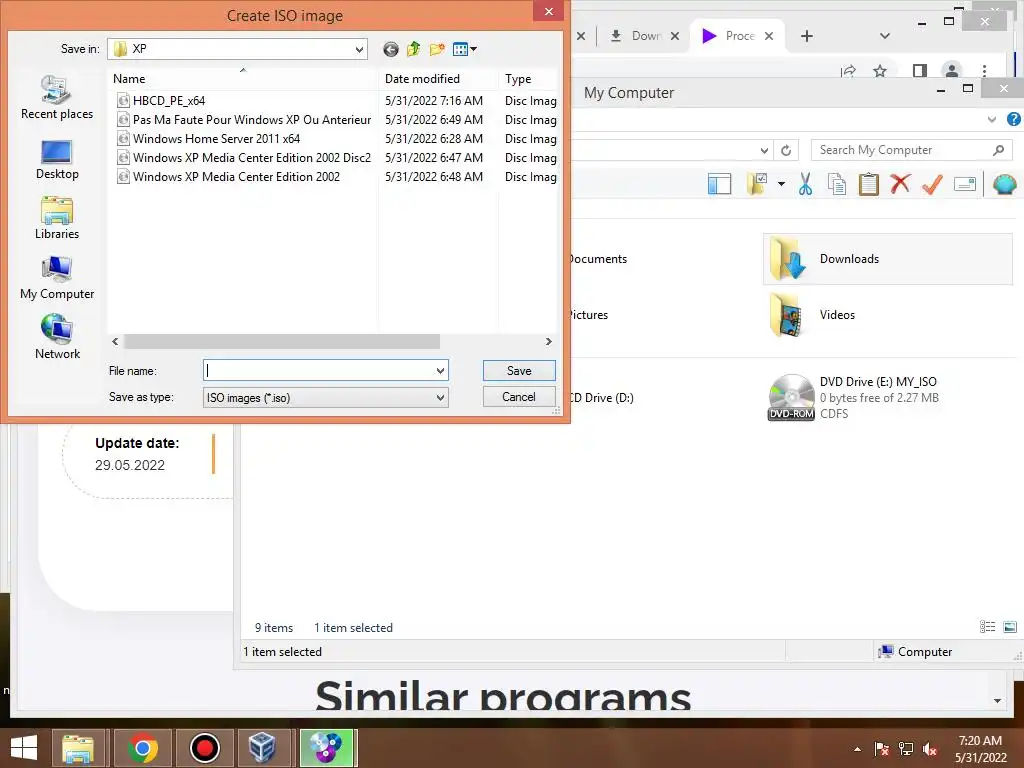The height and width of the screenshot is (768, 1024).
Task: Expand the Save in XP folder dropdown
Action: pos(359,49)
